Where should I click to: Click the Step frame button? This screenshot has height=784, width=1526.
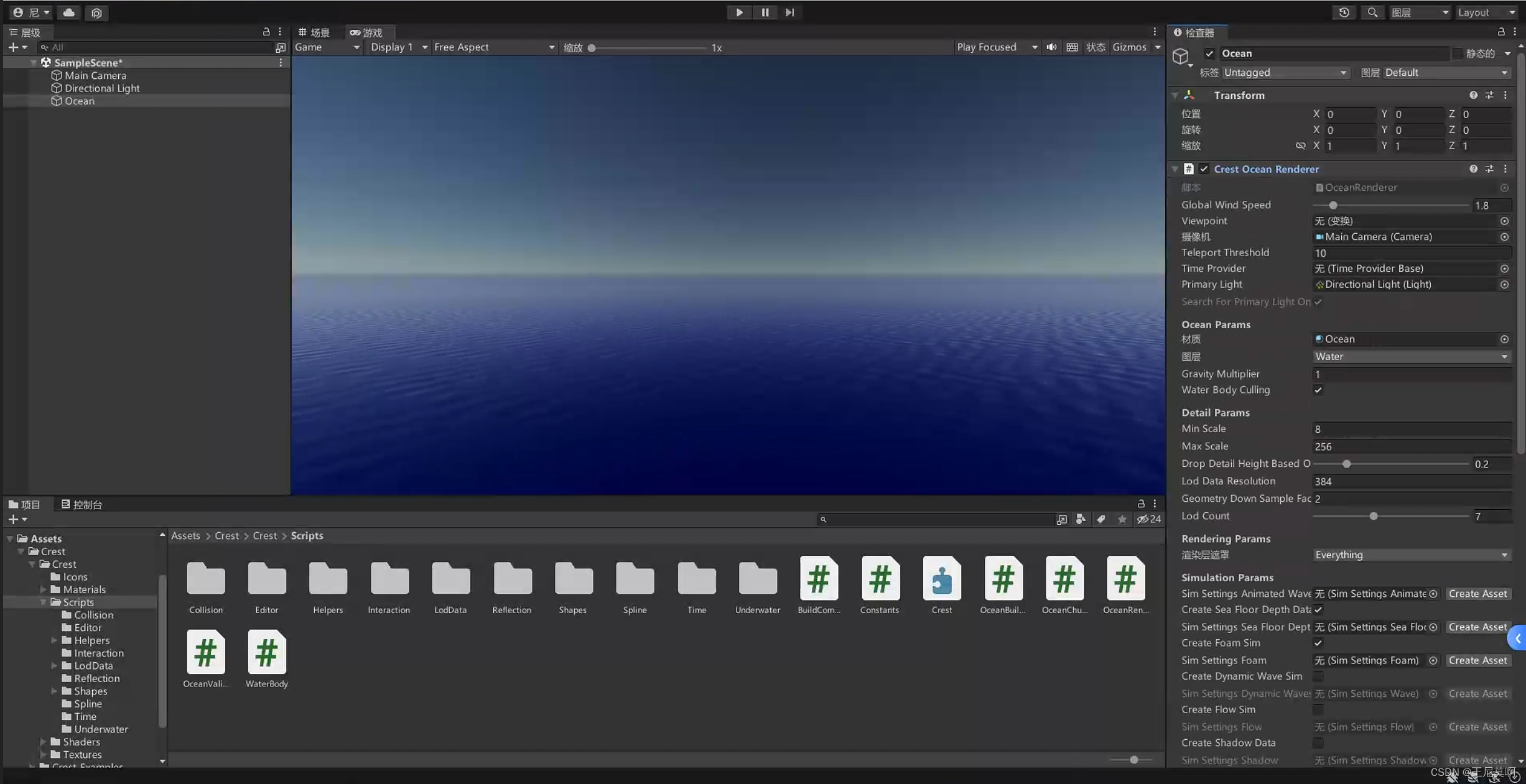(789, 12)
